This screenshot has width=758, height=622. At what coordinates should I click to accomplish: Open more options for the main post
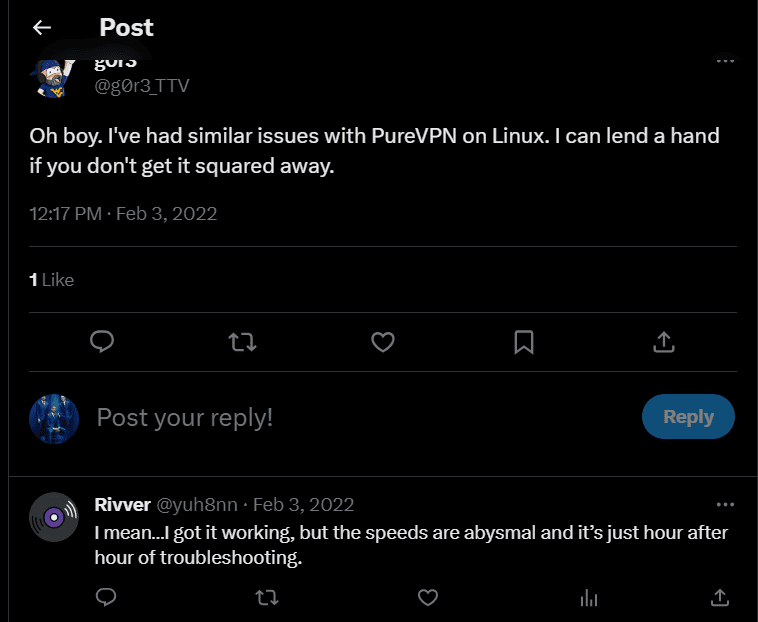pos(726,61)
